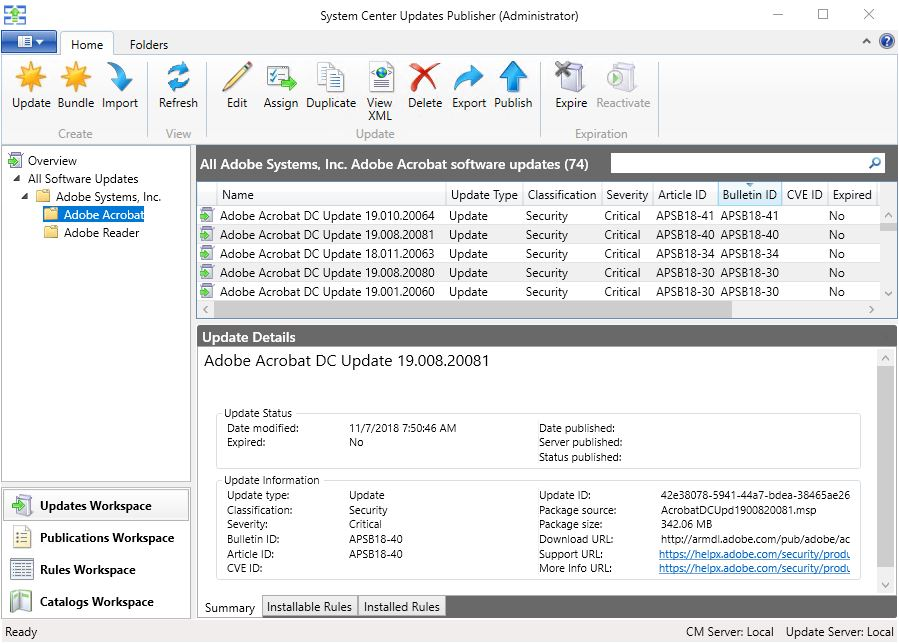Collapse the All Software Updates node
This screenshot has height=644, width=899.
(x=17, y=179)
